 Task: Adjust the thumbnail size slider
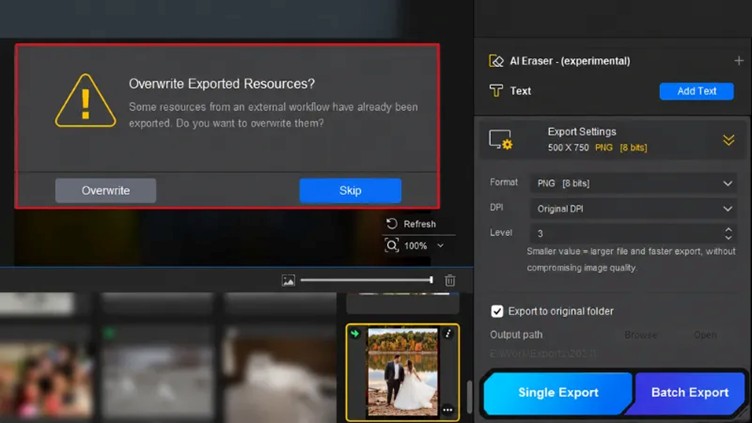367,280
